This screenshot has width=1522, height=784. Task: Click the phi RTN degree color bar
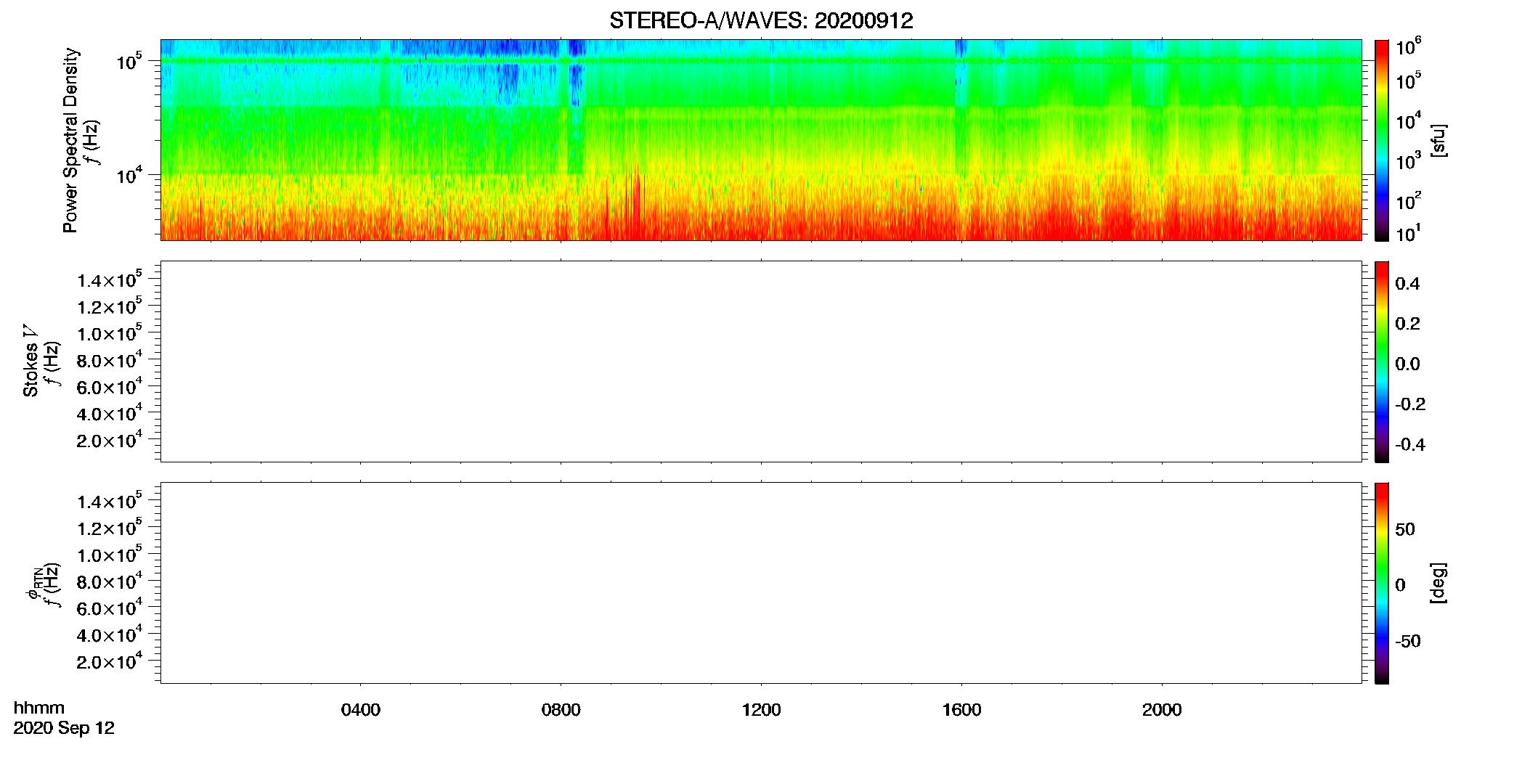(x=1382, y=583)
